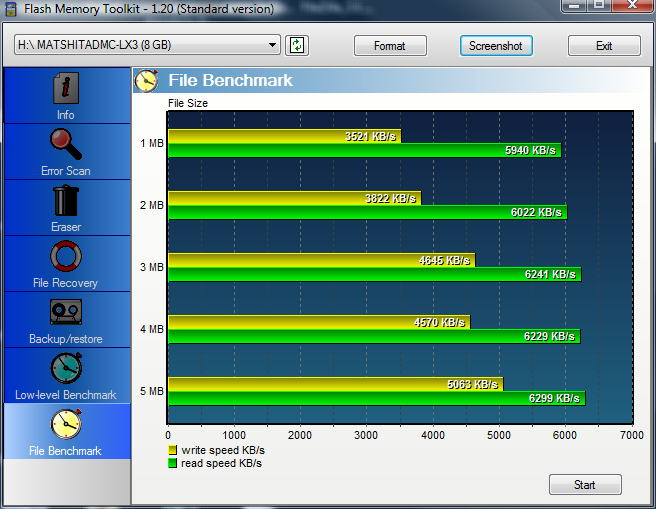Click the 5940 KB/s read bar
Screen dimensions: 656x509
click(x=364, y=151)
